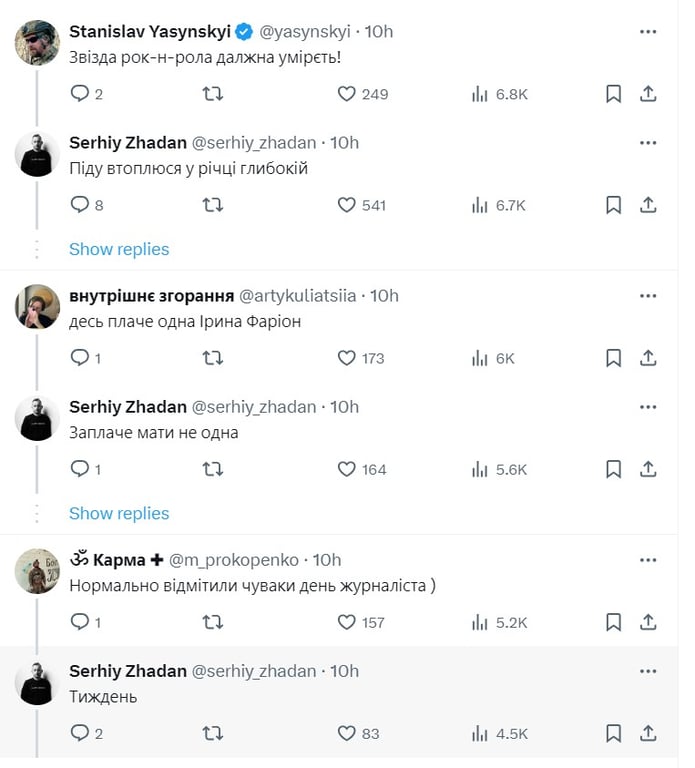Retweet Stanislav Yasynskyi's post
Screen dimensions: 695x768
click(x=213, y=94)
